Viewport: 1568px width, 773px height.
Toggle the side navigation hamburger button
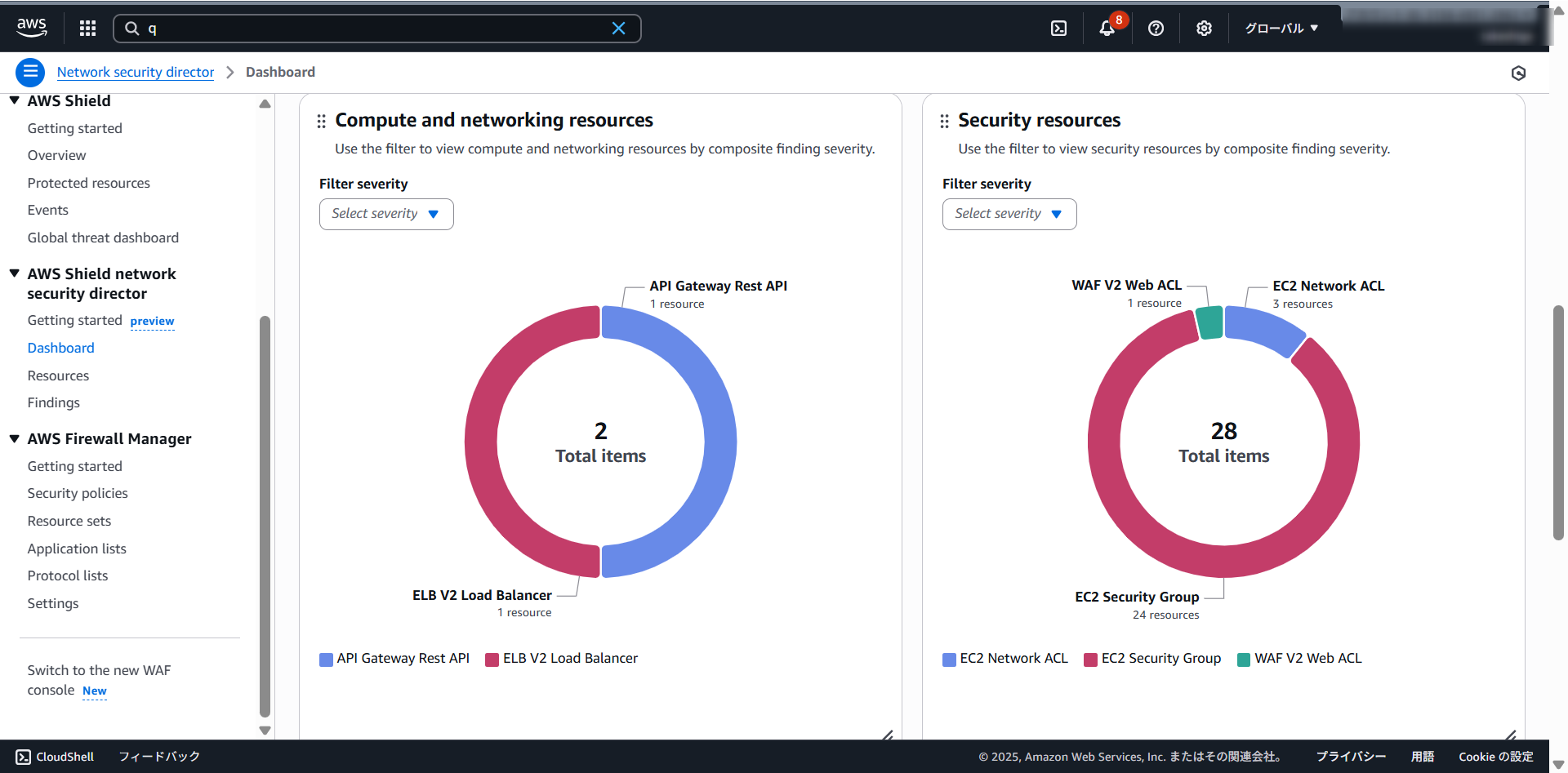point(30,73)
